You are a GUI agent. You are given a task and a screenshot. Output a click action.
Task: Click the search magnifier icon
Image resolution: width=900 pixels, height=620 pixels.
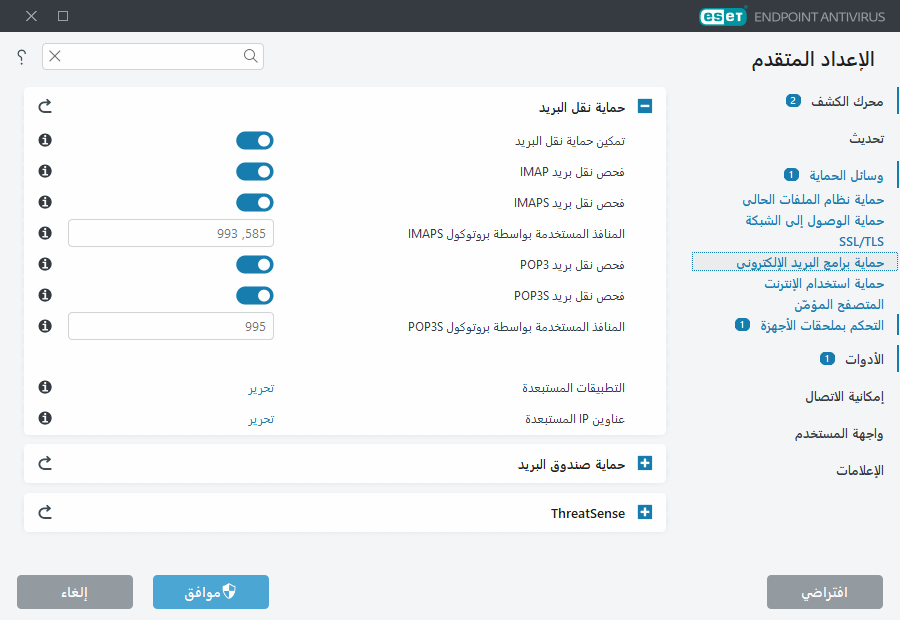point(250,57)
